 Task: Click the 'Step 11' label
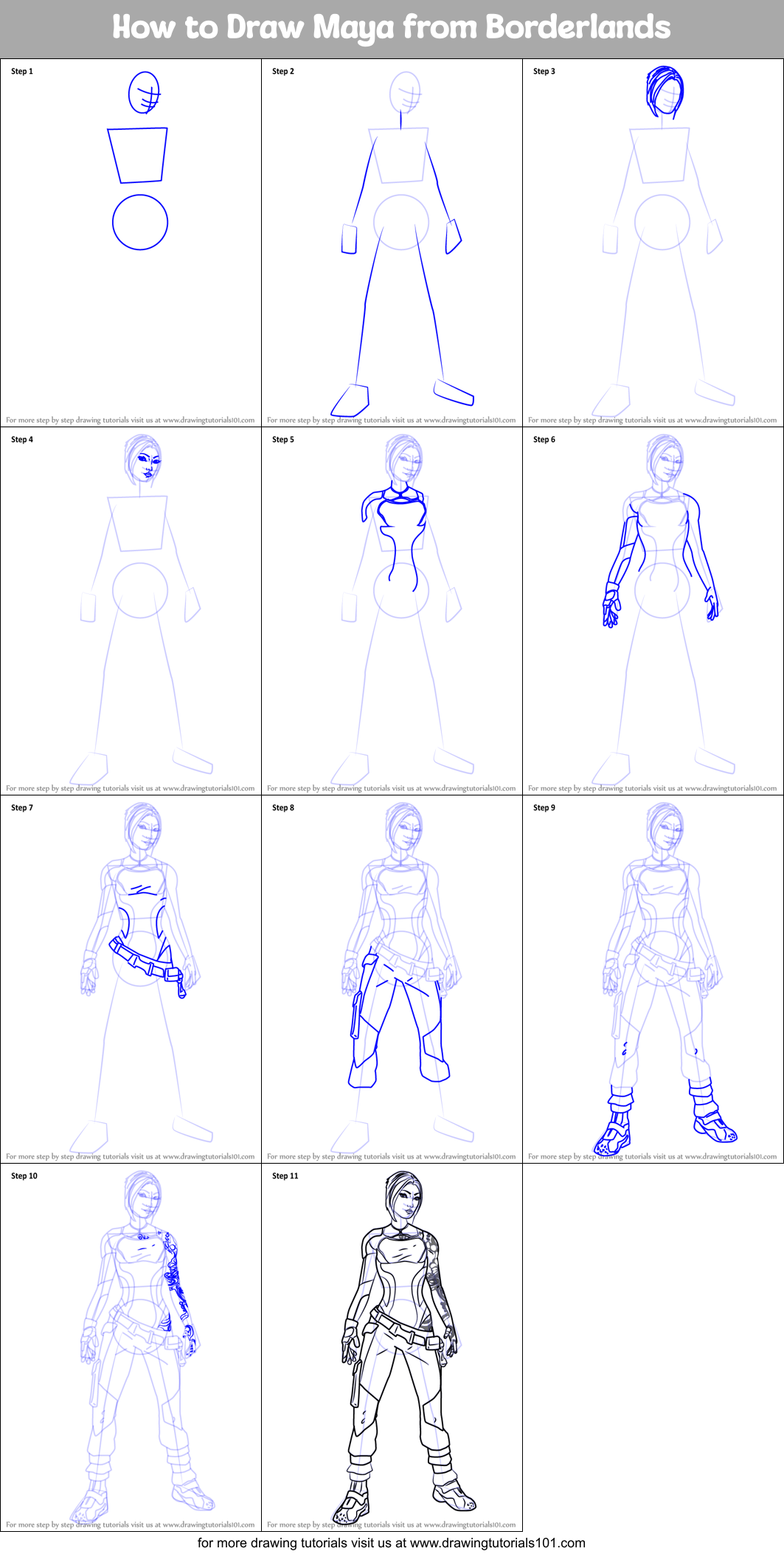285,1176
